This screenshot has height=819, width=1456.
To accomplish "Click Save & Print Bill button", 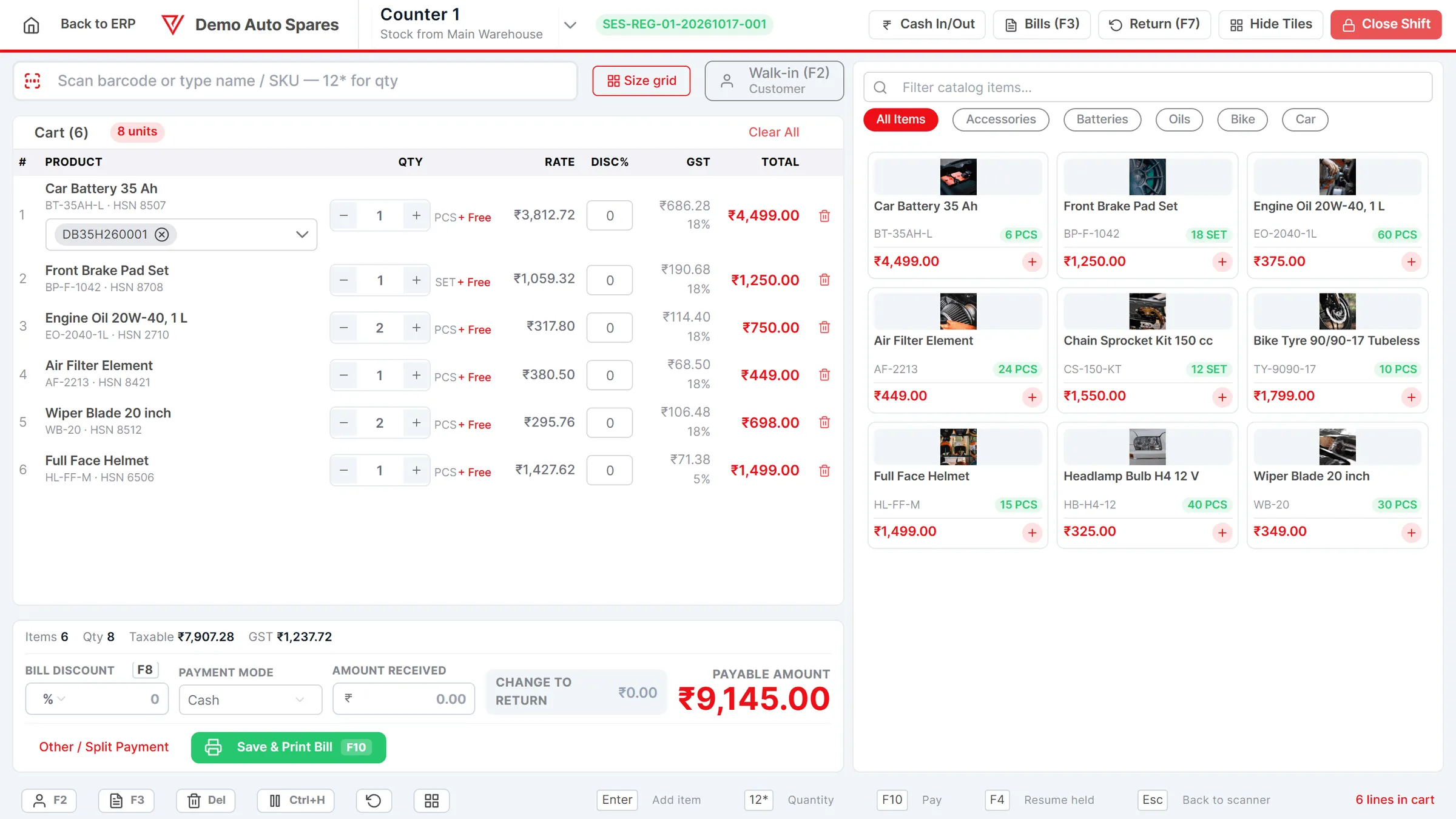I will pyautogui.click(x=288, y=747).
